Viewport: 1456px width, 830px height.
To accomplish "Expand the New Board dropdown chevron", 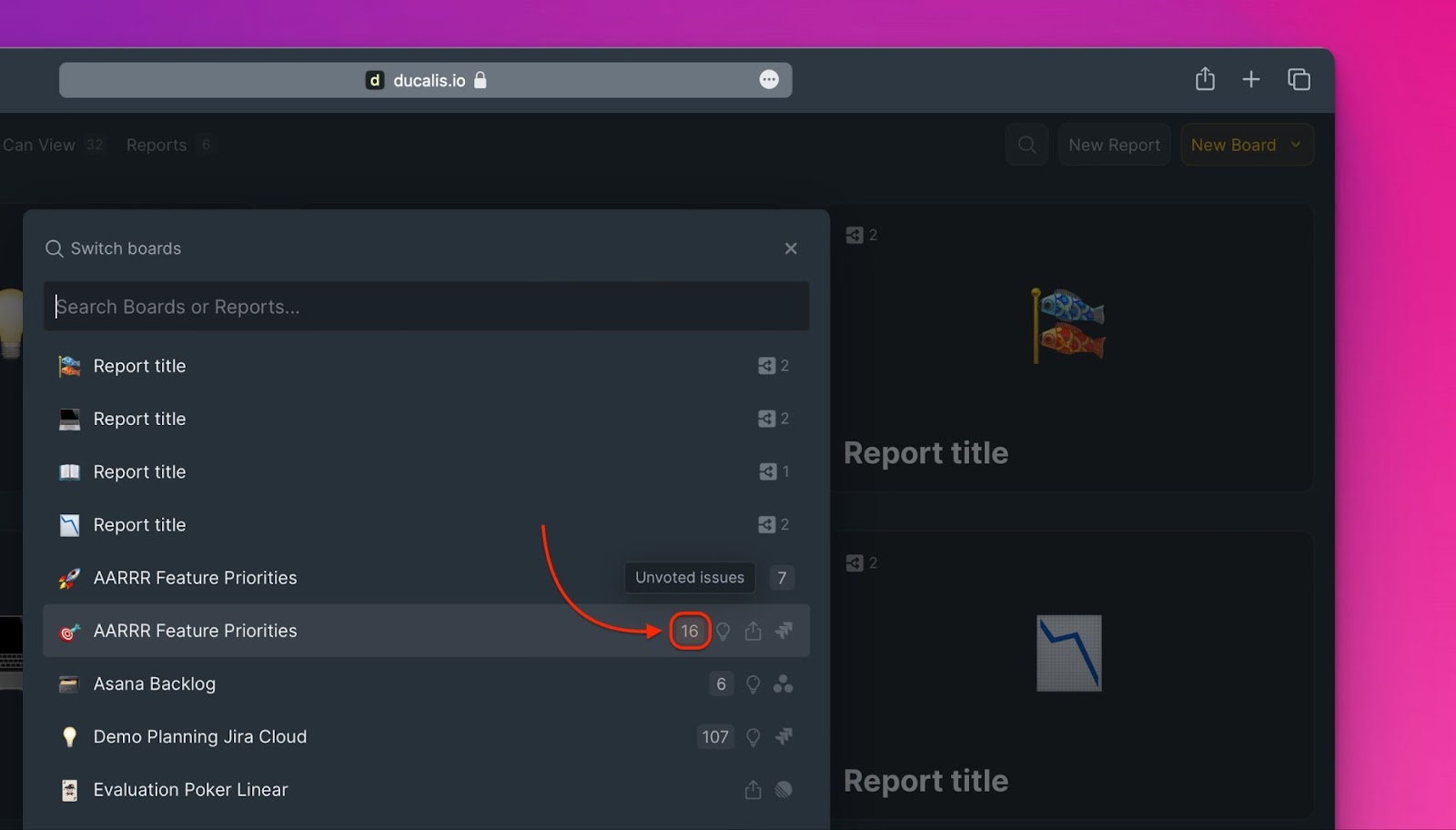I will (x=1296, y=145).
